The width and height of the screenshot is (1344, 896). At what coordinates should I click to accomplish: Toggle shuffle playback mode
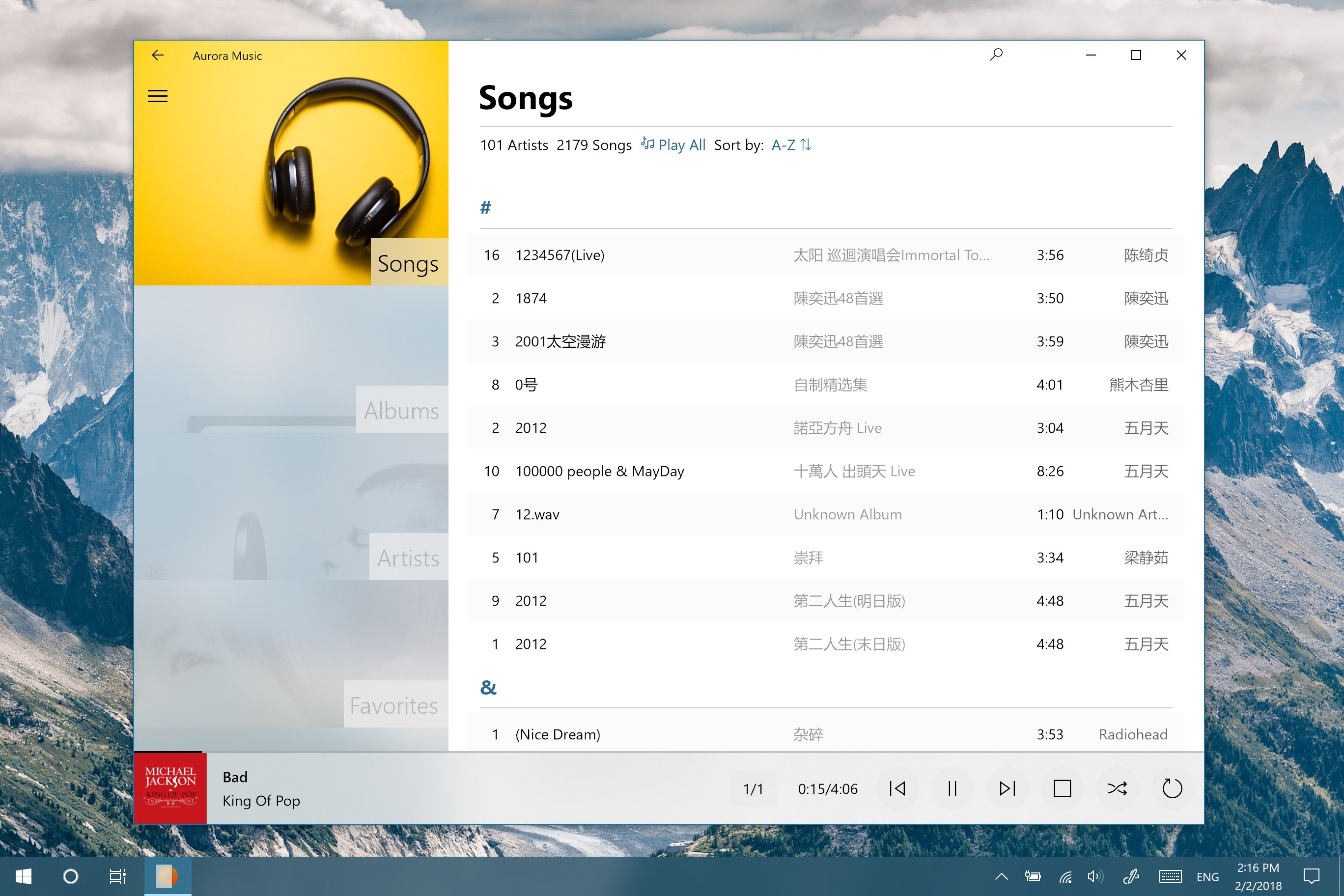point(1117,788)
